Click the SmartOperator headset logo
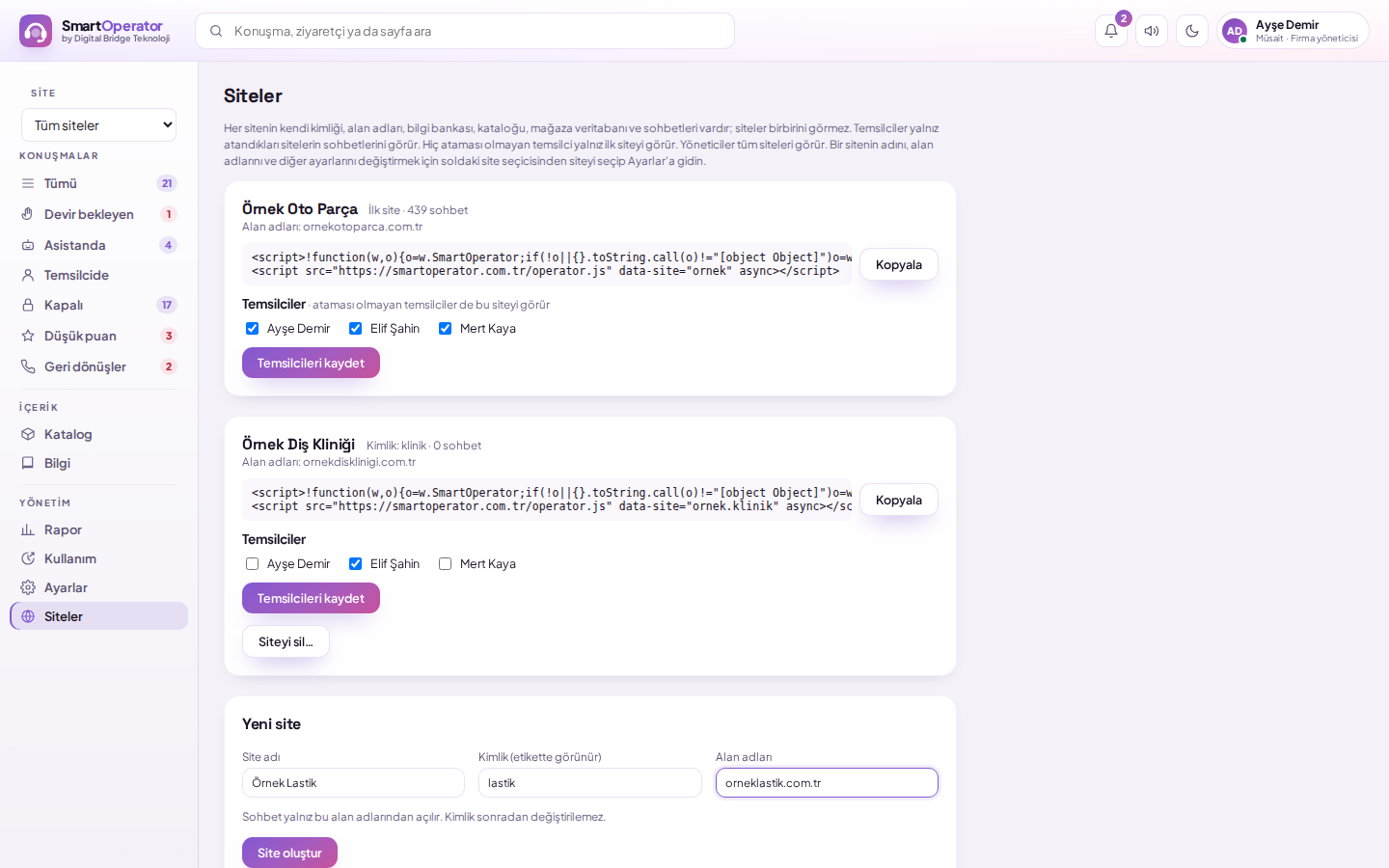The width and height of the screenshot is (1389, 868). click(36, 31)
